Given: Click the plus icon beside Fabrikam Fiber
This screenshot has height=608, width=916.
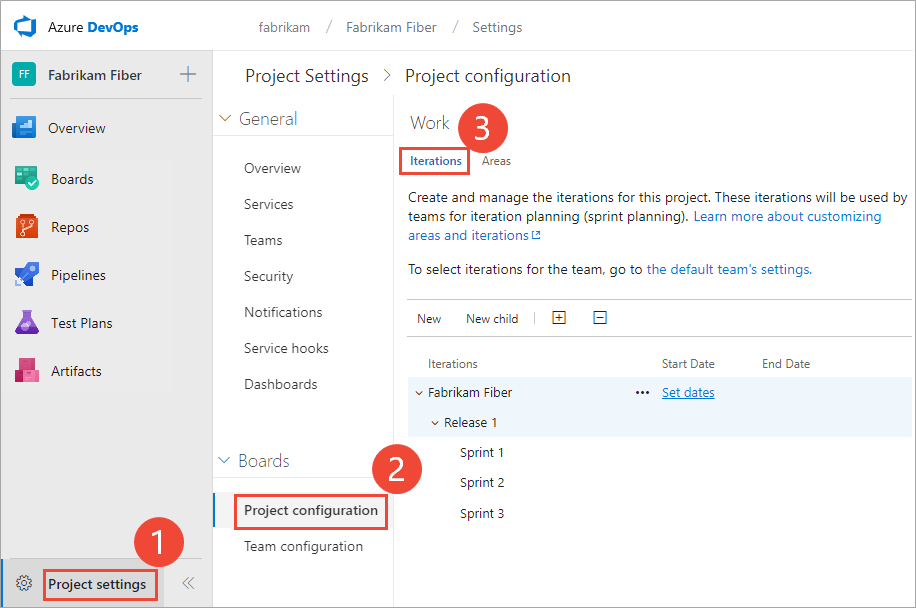Looking at the screenshot, I should pyautogui.click(x=187, y=75).
